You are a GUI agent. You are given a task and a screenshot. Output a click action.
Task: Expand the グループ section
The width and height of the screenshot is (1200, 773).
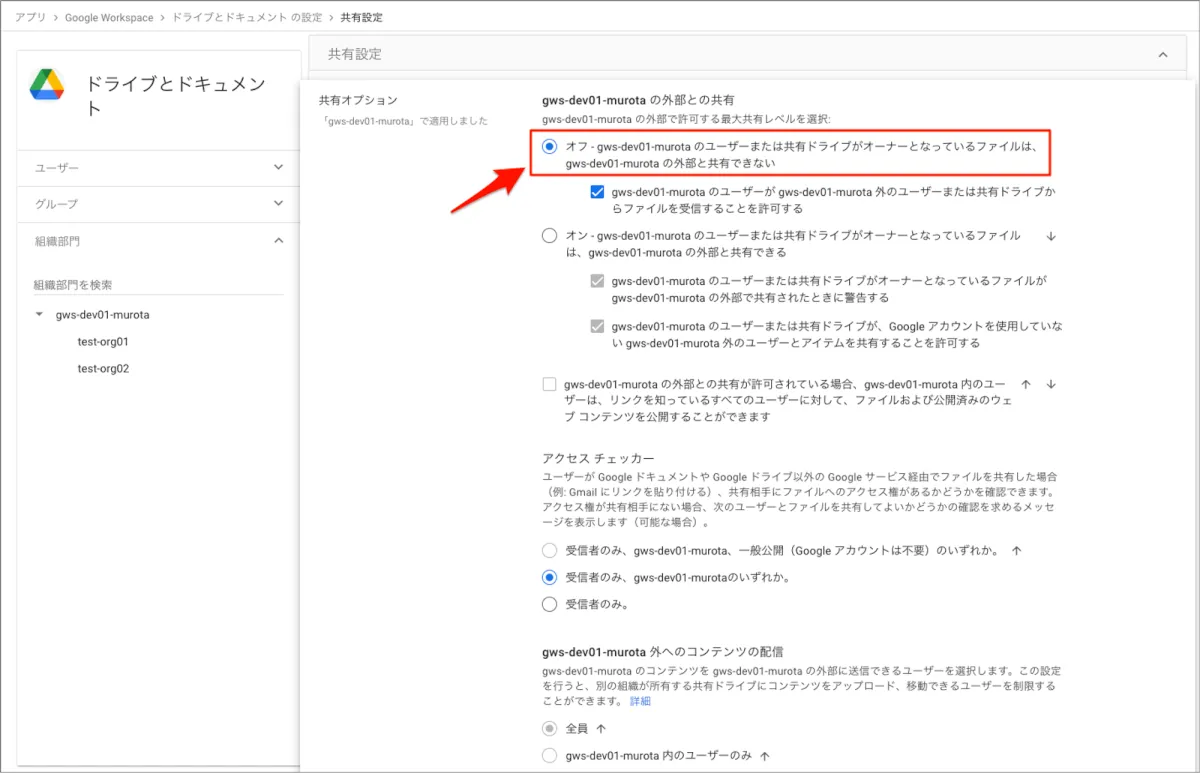coord(278,204)
